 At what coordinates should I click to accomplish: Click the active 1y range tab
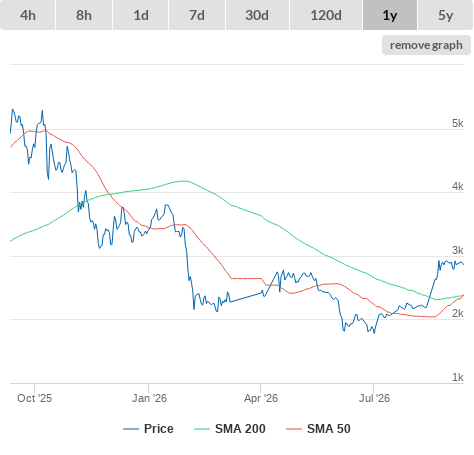(x=390, y=15)
